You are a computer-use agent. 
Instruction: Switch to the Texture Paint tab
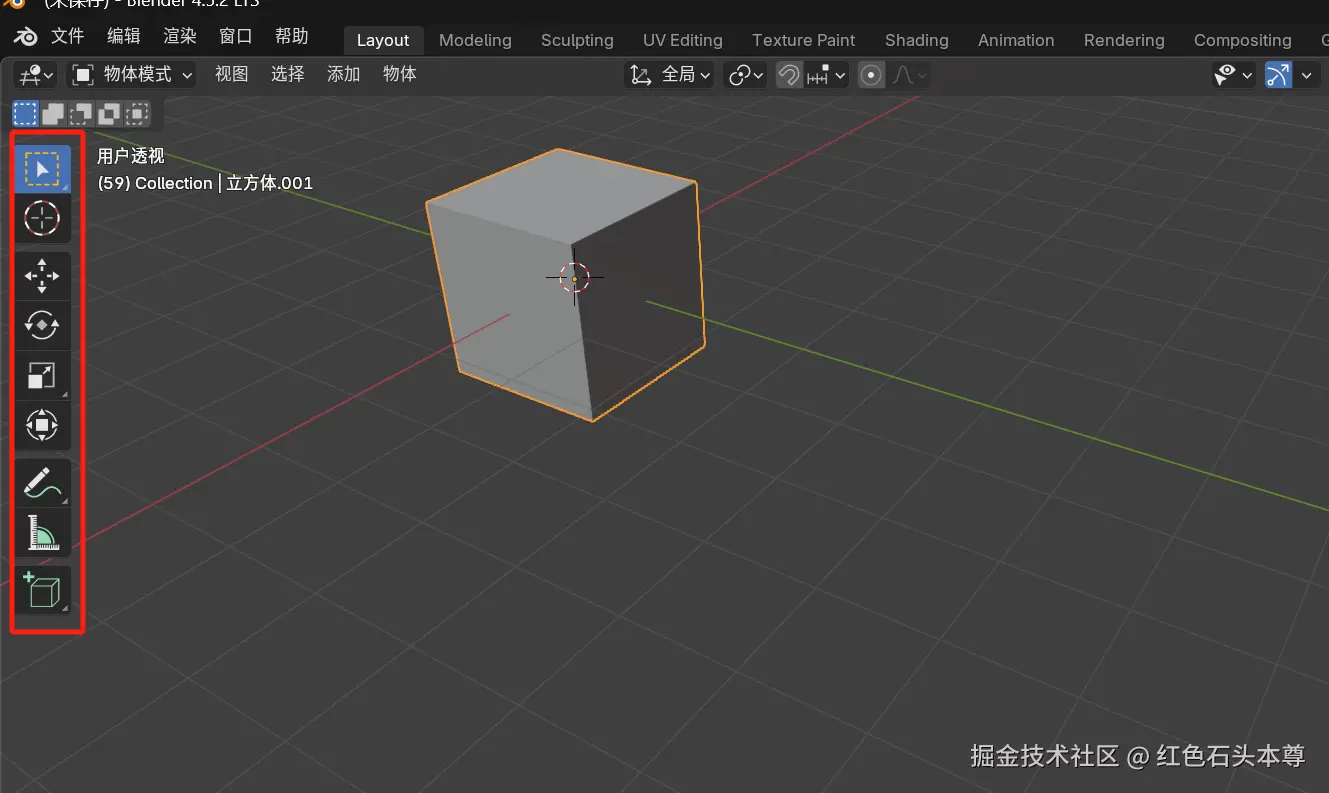pos(804,41)
